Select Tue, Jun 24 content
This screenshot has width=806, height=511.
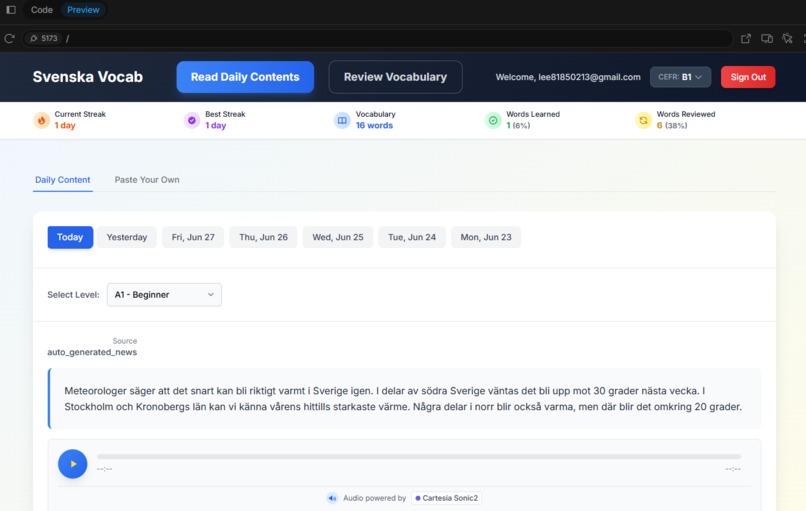click(412, 238)
